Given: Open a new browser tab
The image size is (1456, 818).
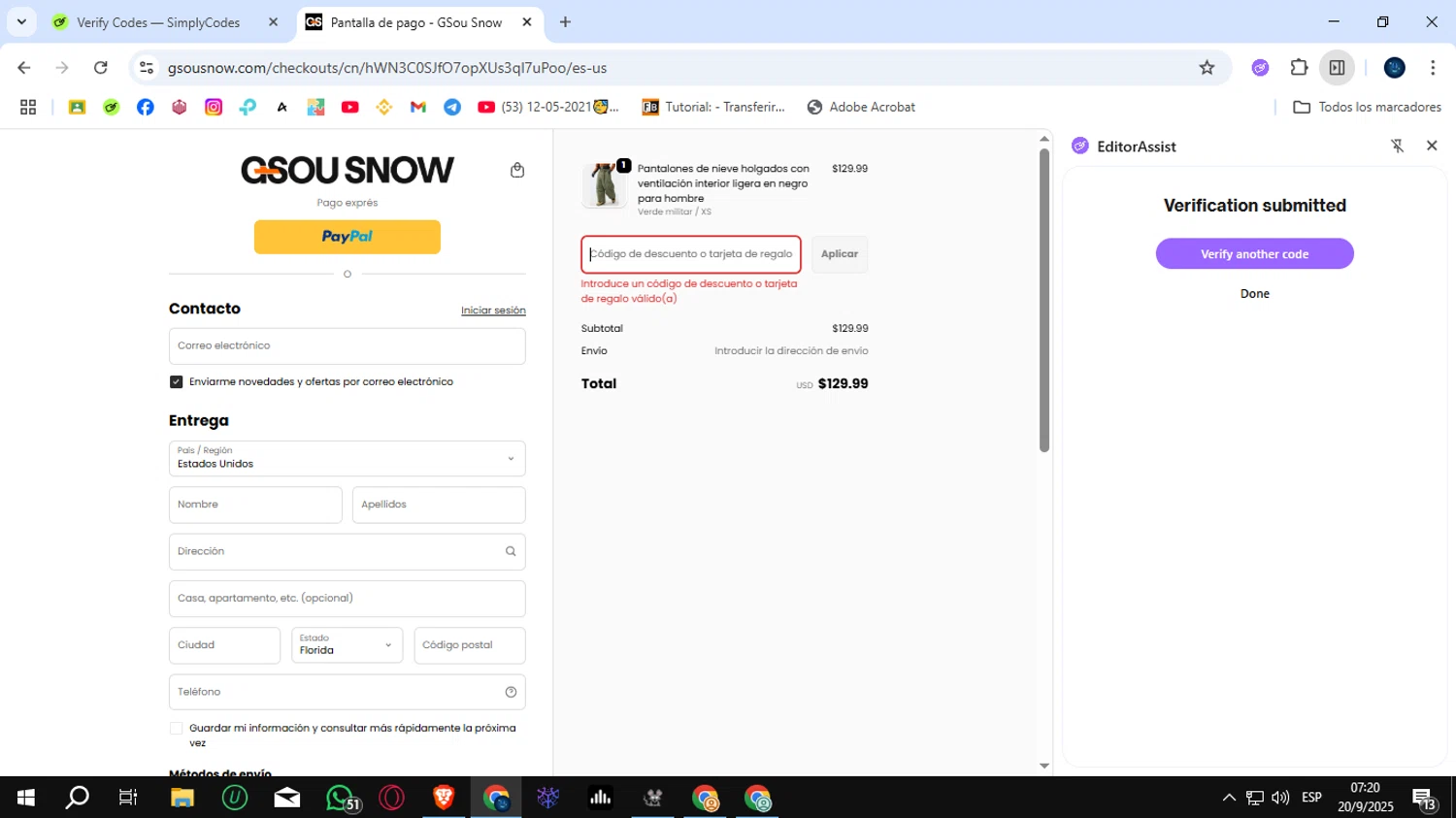Looking at the screenshot, I should coord(565,22).
